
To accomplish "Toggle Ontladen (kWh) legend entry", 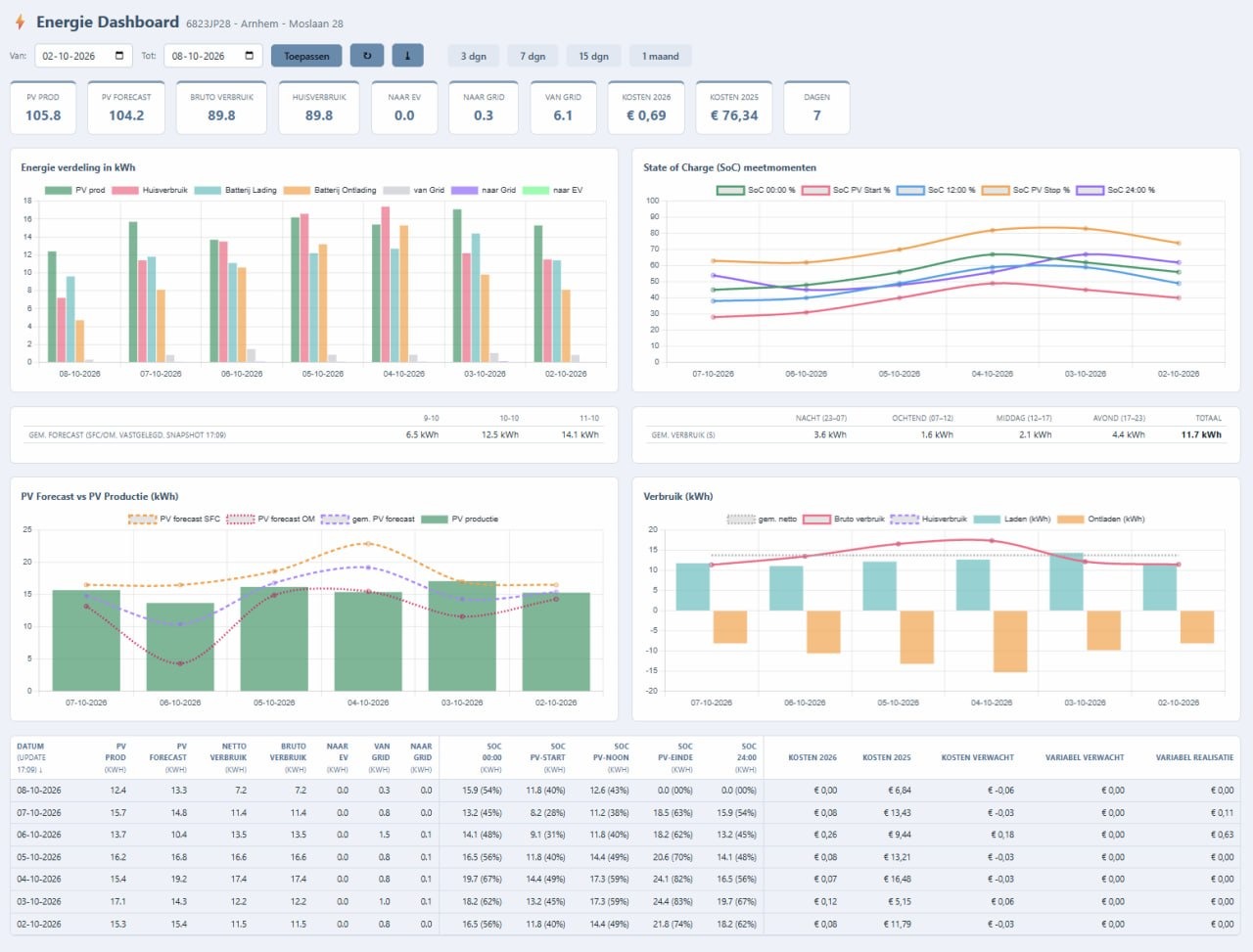I will (x=1100, y=519).
